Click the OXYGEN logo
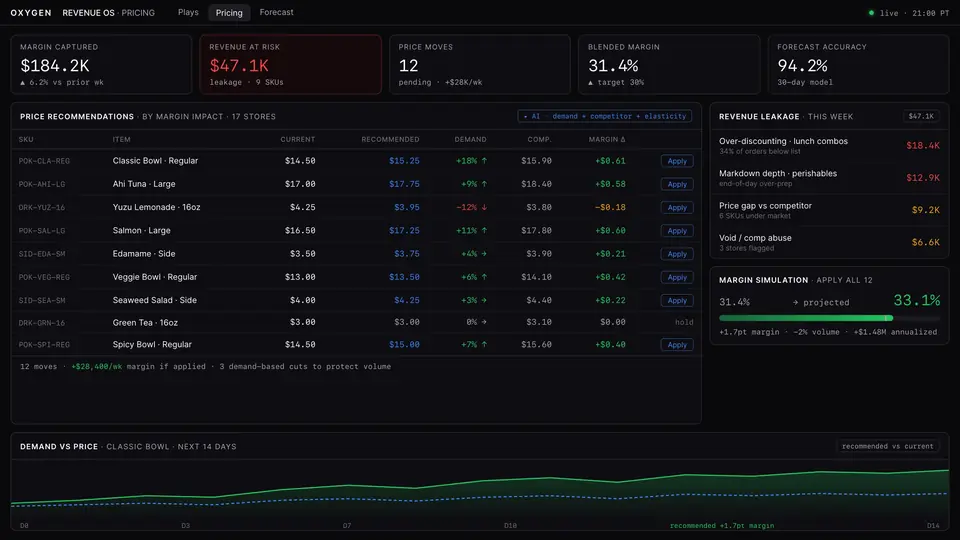This screenshot has width=960, height=540. pos(31,13)
